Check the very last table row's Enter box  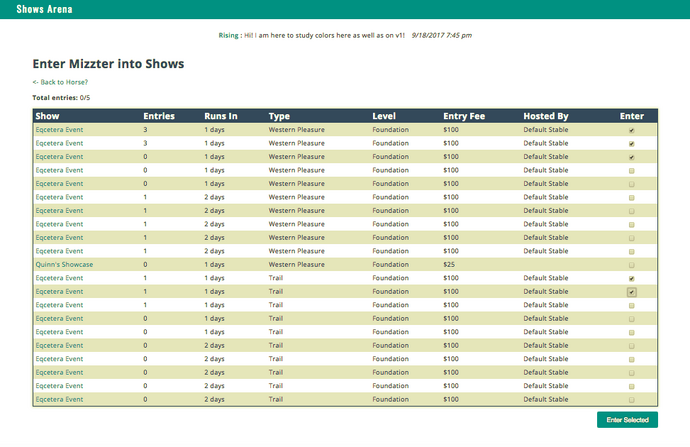(x=631, y=400)
